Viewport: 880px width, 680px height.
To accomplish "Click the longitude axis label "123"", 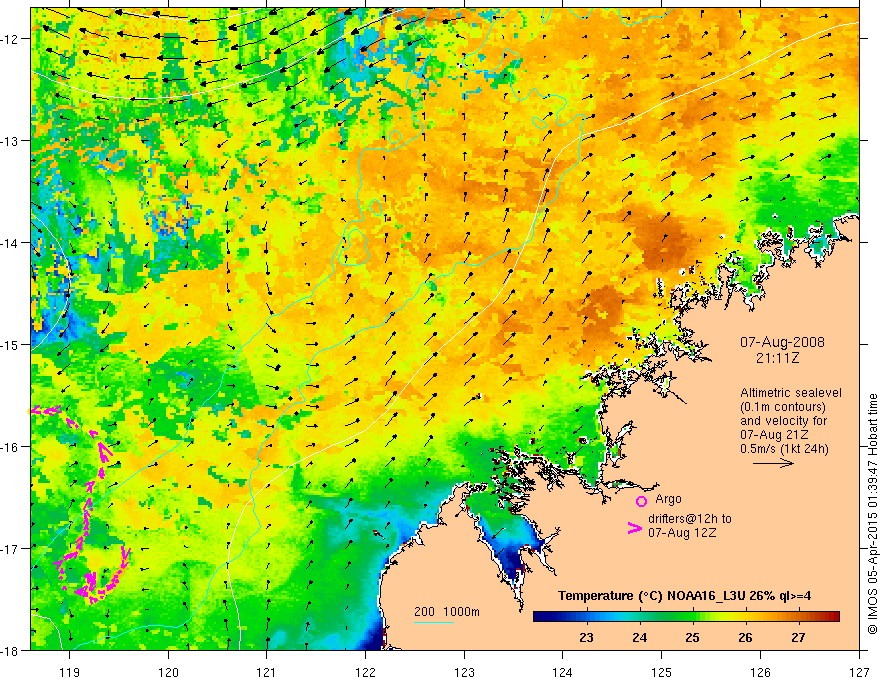I will (x=464, y=672).
